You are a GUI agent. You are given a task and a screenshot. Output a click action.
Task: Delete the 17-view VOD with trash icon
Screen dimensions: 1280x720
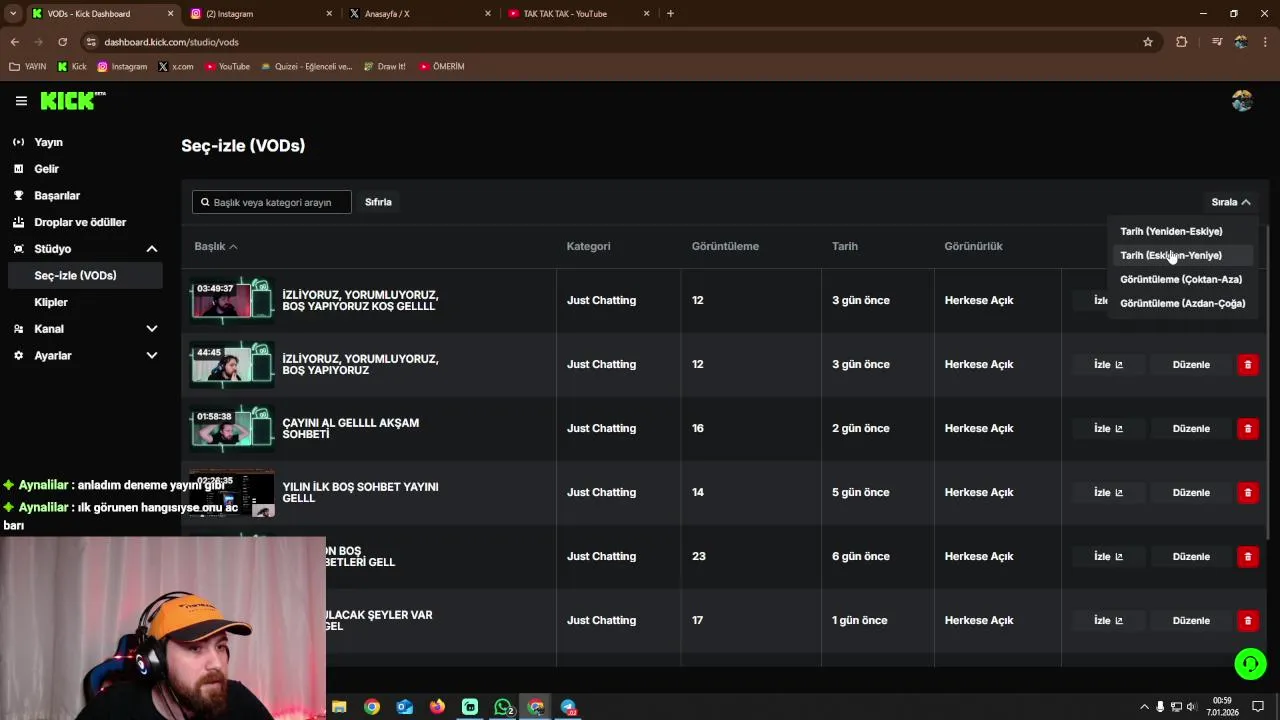(1247, 620)
